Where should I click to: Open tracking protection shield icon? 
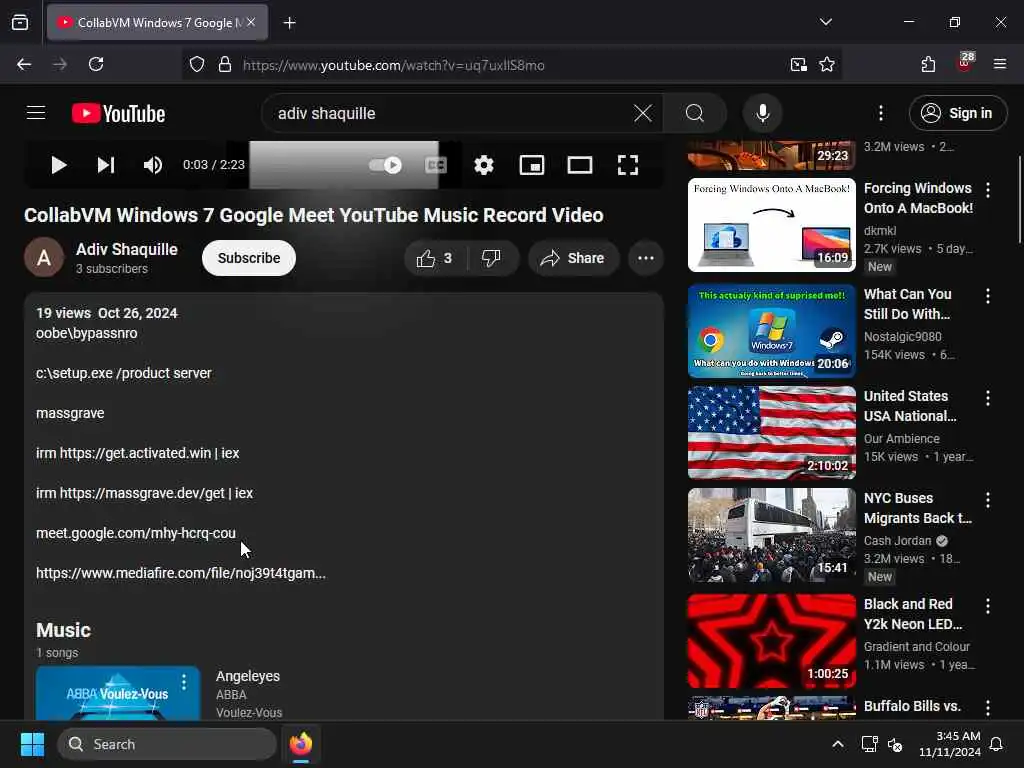point(197,65)
